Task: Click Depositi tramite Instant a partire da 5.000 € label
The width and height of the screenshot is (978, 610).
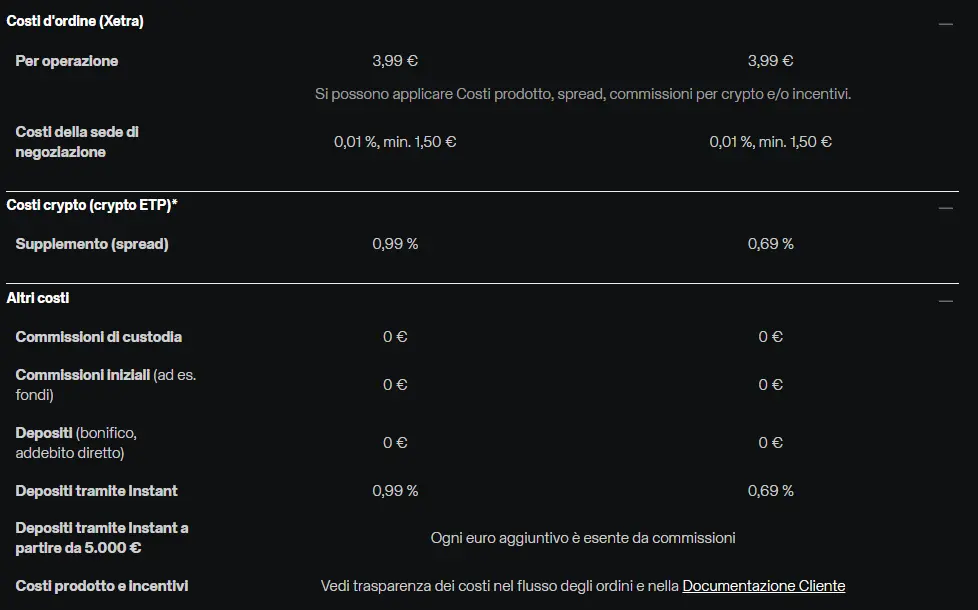Action: coord(102,538)
